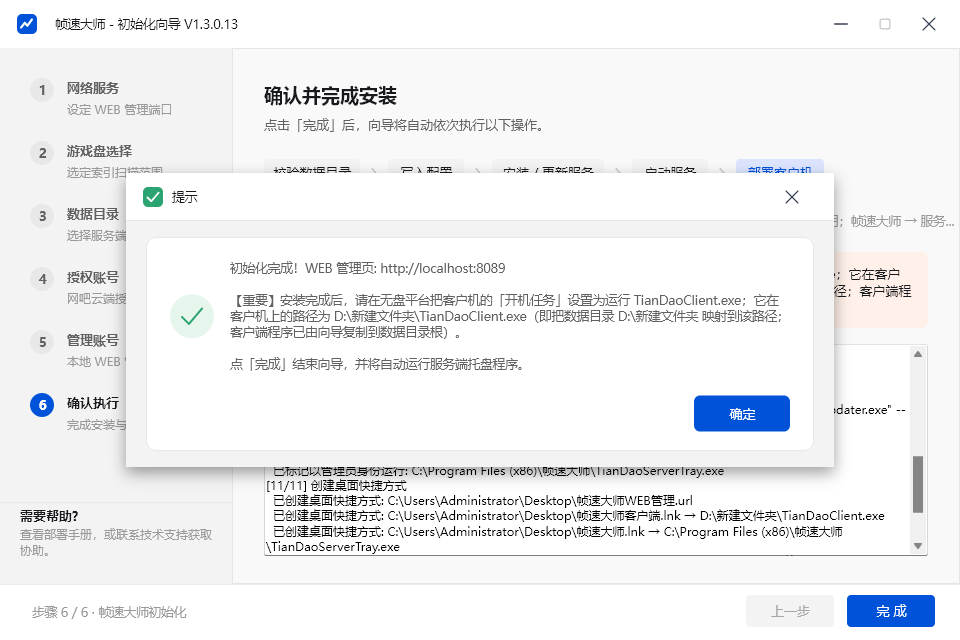Select 数据目录 step label
This screenshot has height=640, width=960.
(93, 214)
